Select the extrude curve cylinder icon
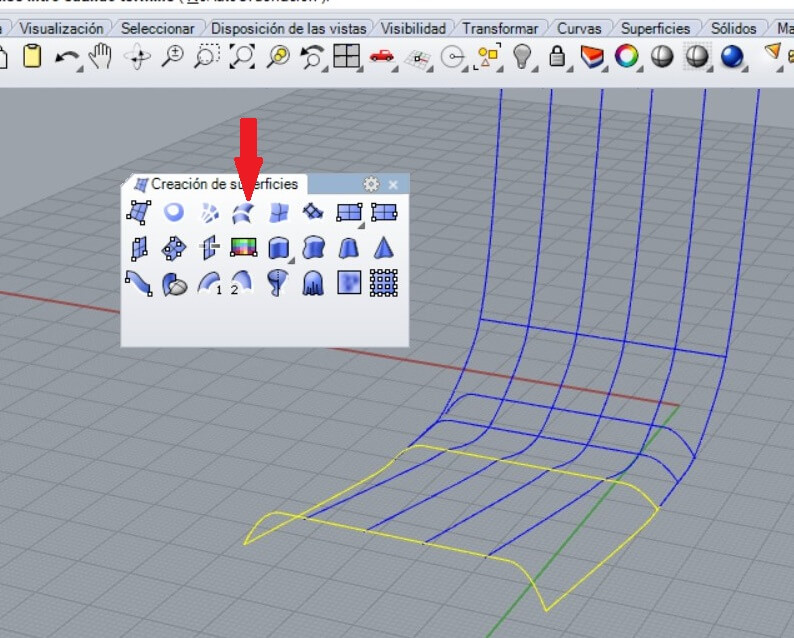794x638 pixels. [x=279, y=248]
